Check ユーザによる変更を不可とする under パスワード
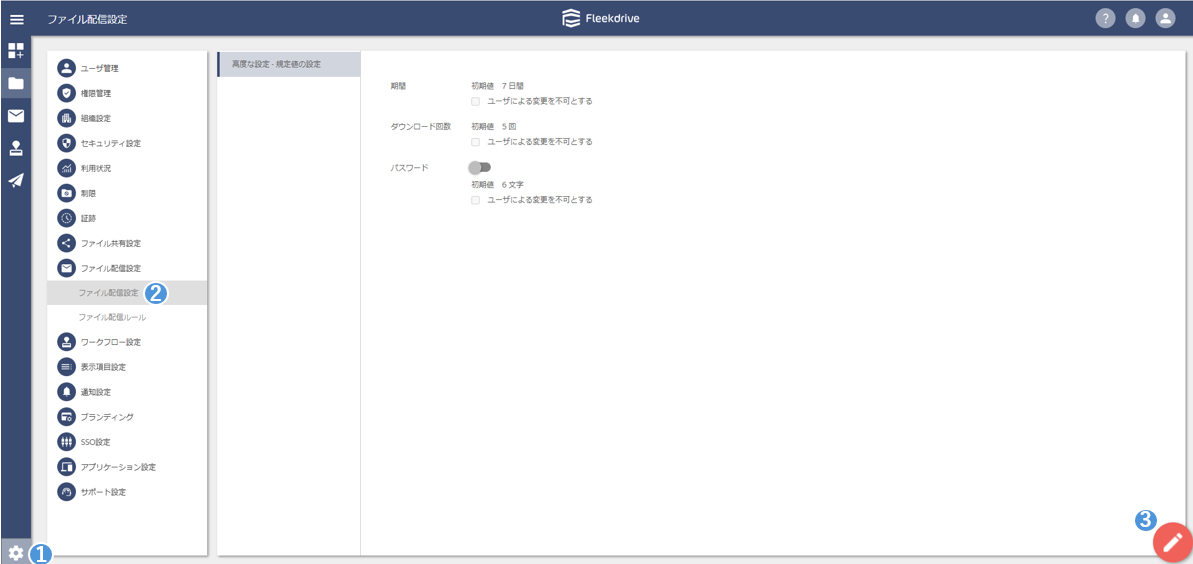The image size is (1193, 564). (x=476, y=200)
